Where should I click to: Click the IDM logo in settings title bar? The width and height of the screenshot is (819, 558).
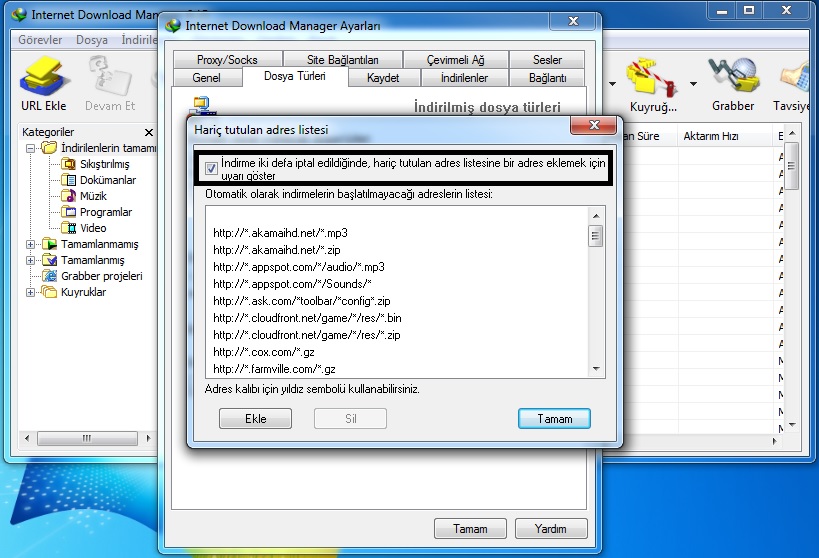coord(173,26)
